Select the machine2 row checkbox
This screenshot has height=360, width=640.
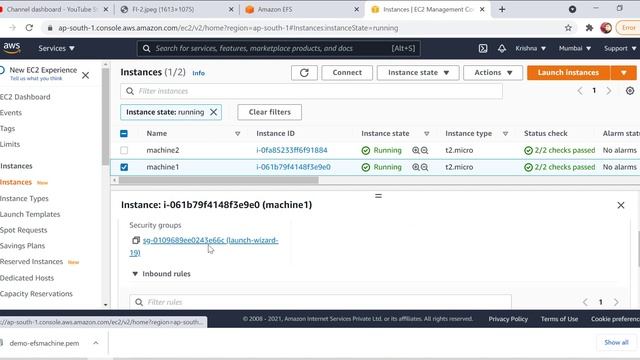124,150
